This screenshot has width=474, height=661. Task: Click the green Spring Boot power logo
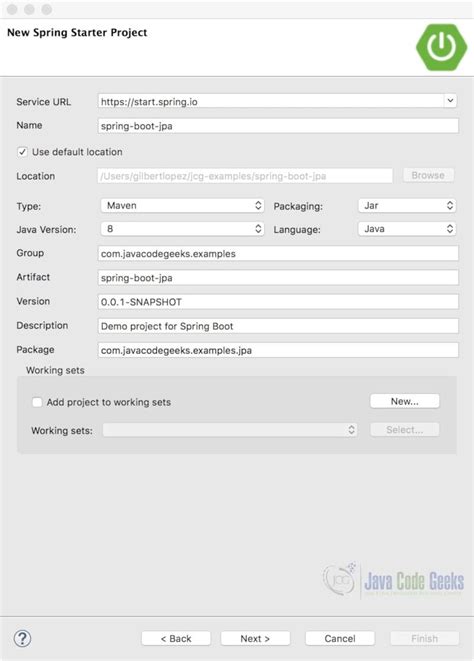pos(441,47)
